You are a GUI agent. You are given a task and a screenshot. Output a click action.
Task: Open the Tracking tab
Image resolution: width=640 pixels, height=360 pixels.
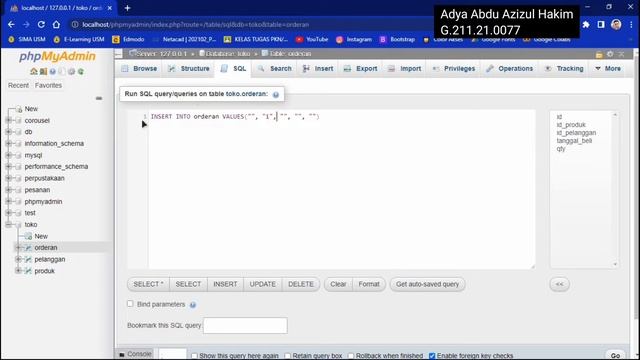(564, 69)
